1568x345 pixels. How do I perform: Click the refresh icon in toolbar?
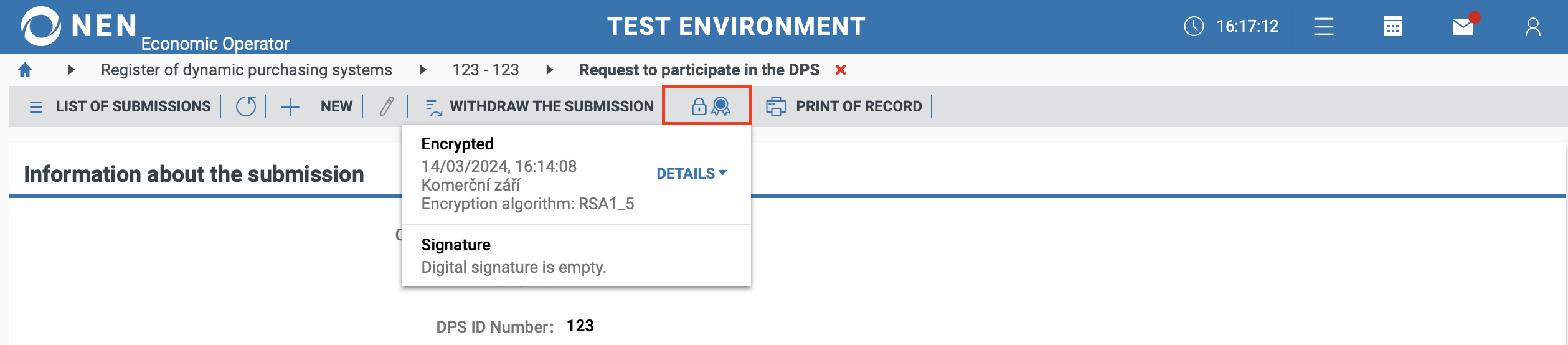[246, 106]
